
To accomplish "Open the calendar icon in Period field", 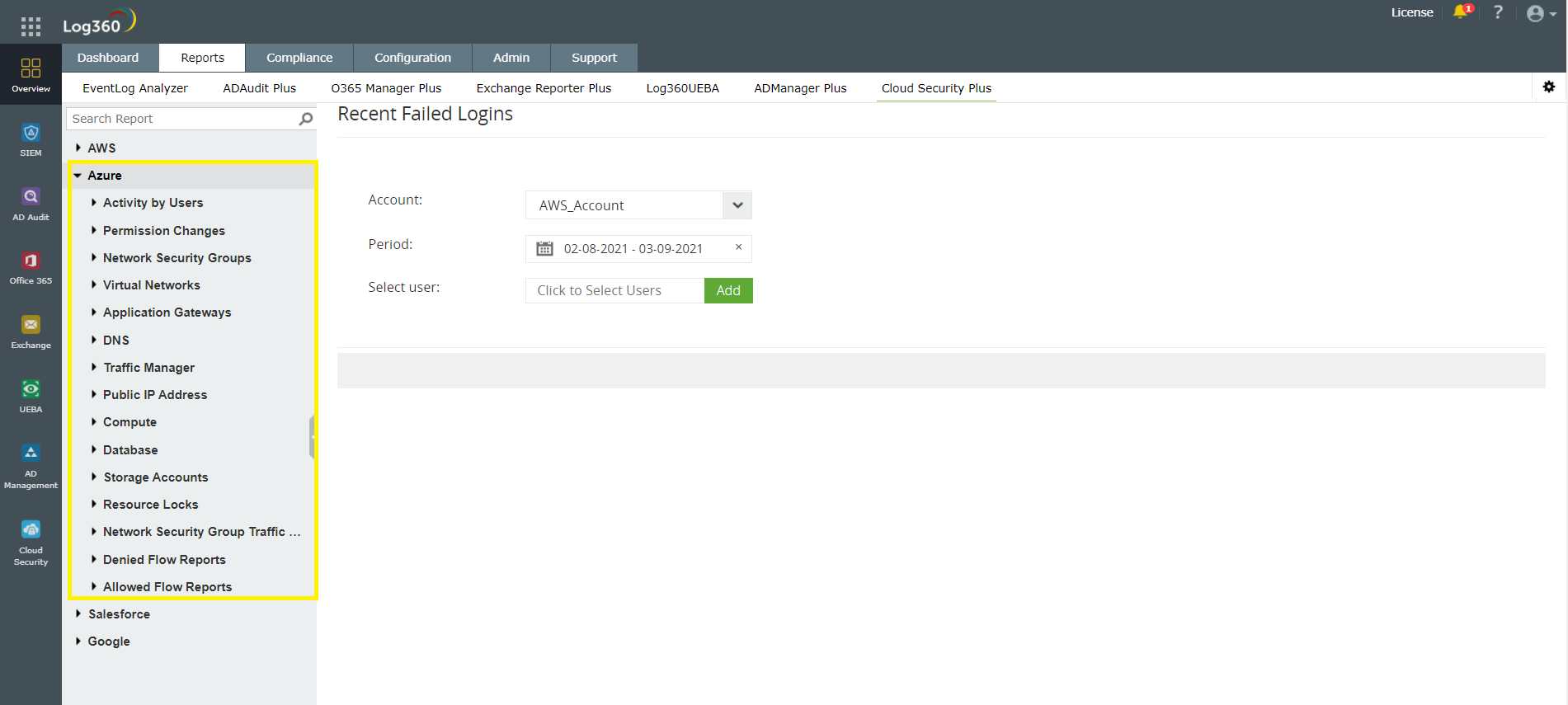I will pos(544,248).
